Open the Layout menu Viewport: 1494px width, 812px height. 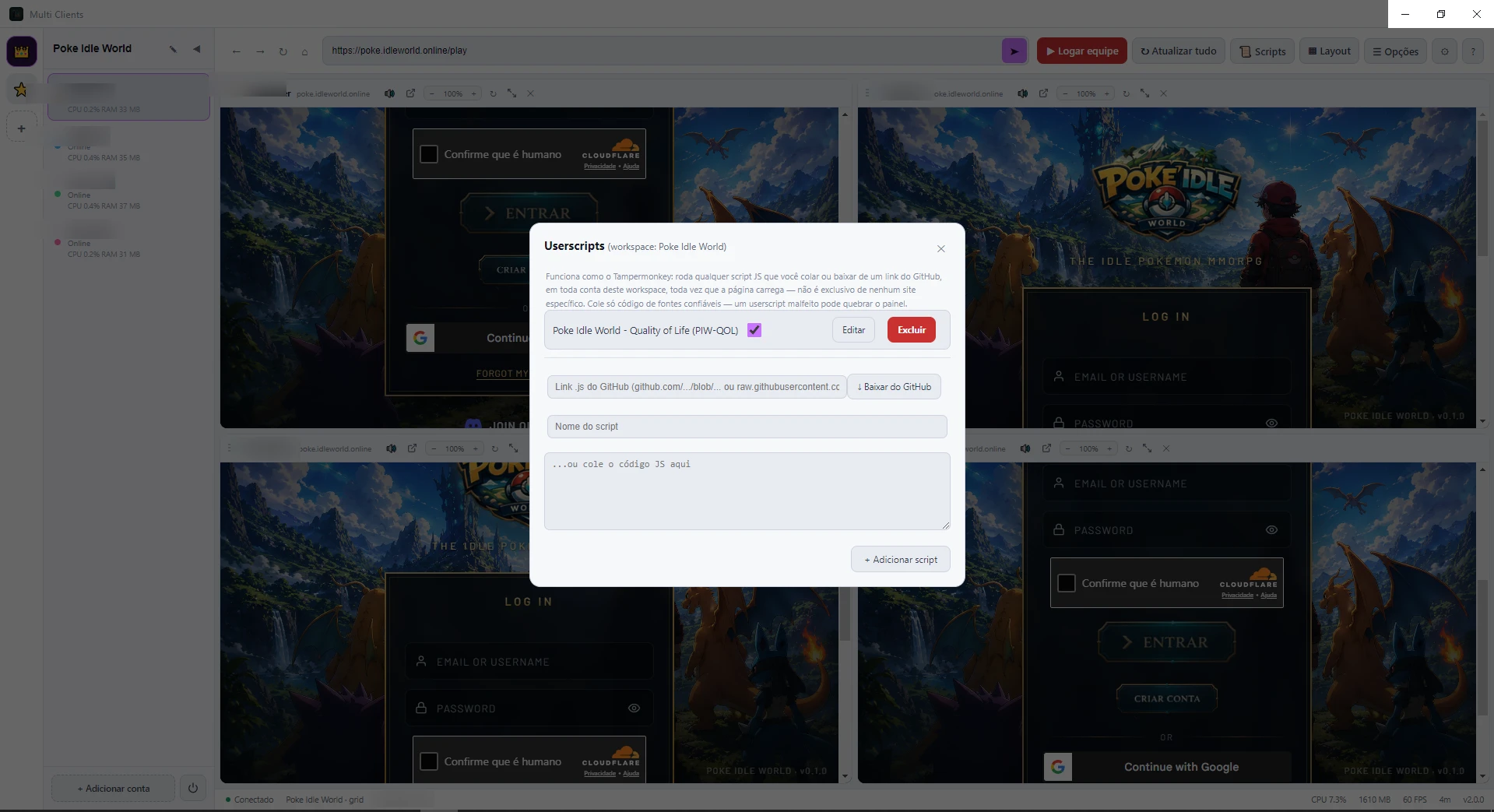click(x=1329, y=51)
